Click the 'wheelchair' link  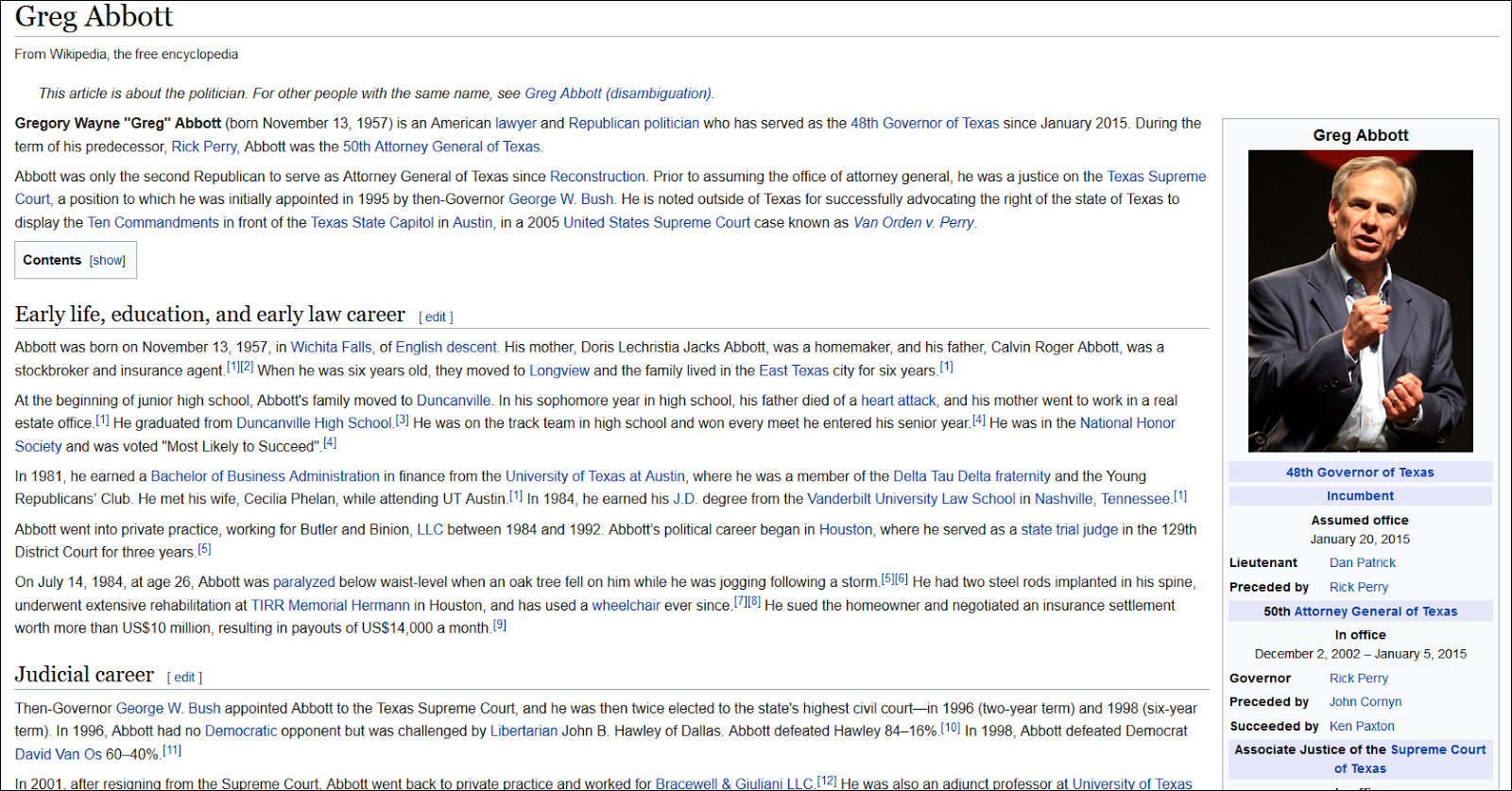click(x=627, y=606)
